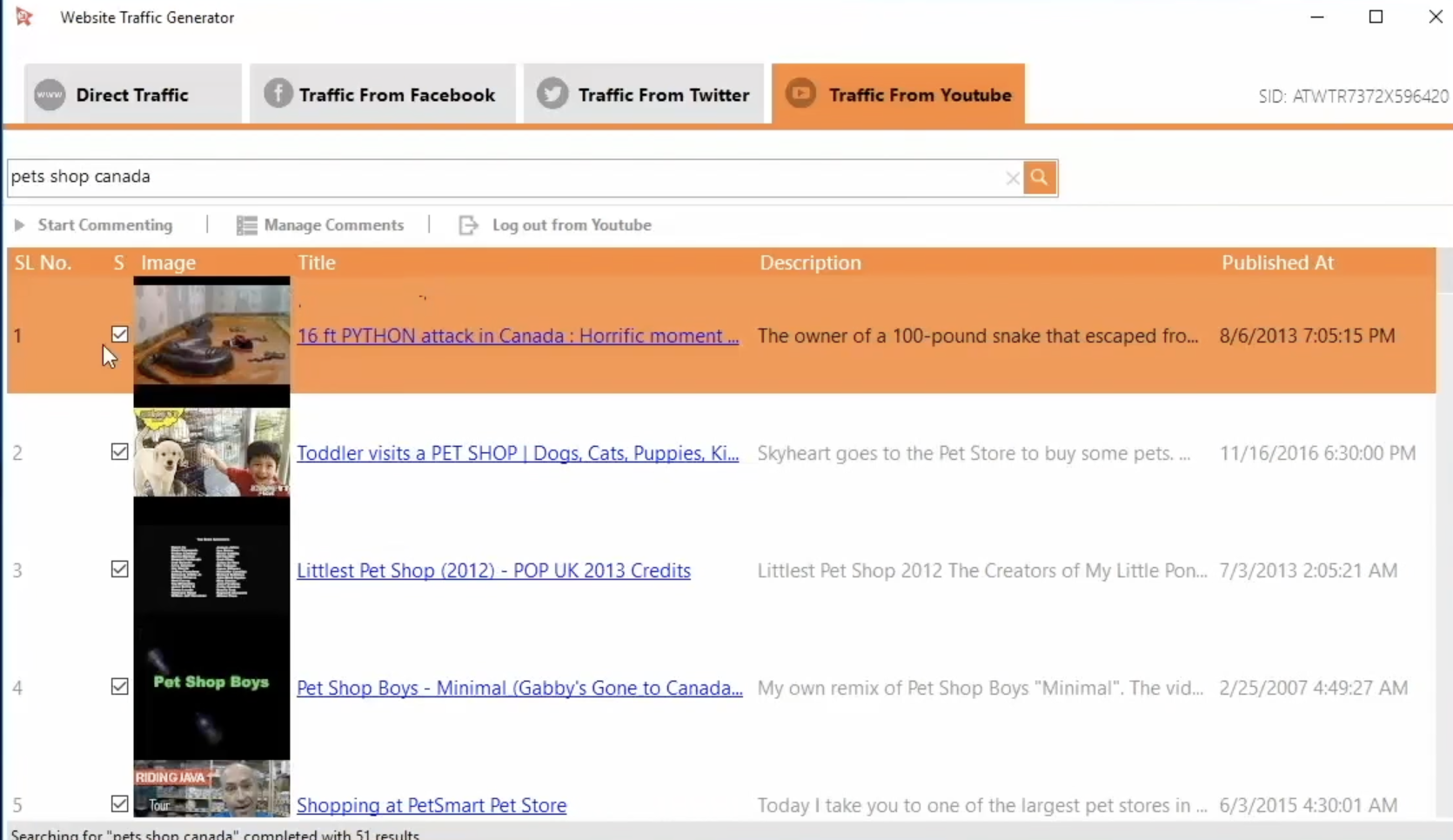Screen dimensions: 1453x840
Task: Click the python snake video thumbnail
Action: [211, 335]
